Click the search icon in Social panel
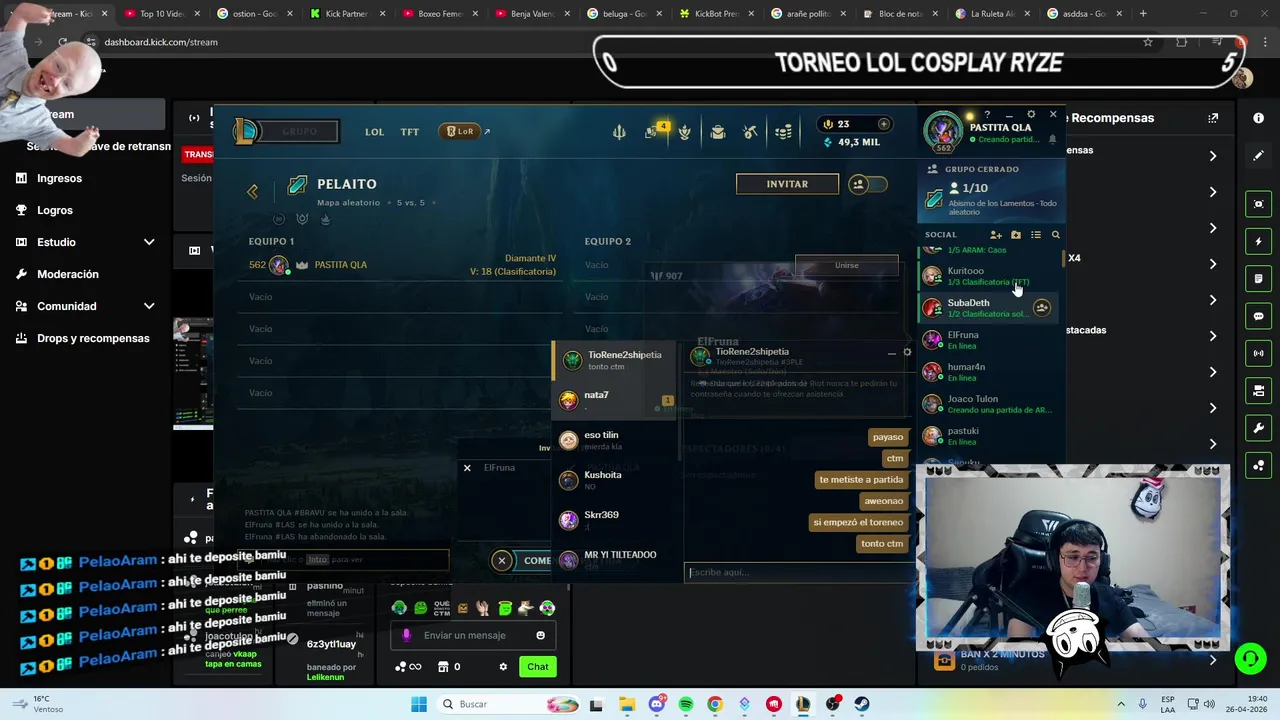Screen dimensions: 1280x720 point(1055,235)
